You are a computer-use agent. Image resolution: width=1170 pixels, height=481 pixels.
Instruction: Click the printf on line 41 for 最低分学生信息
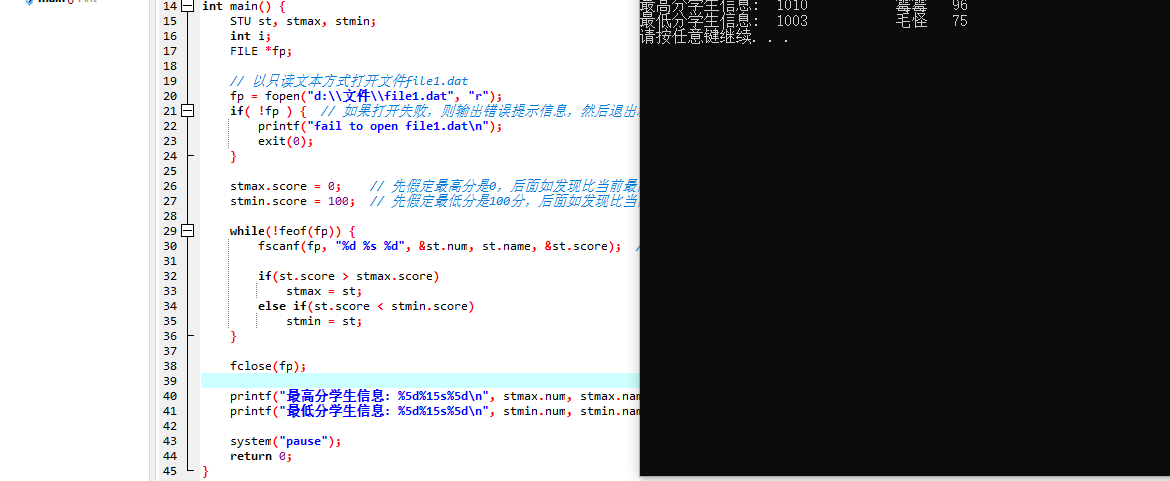point(435,411)
